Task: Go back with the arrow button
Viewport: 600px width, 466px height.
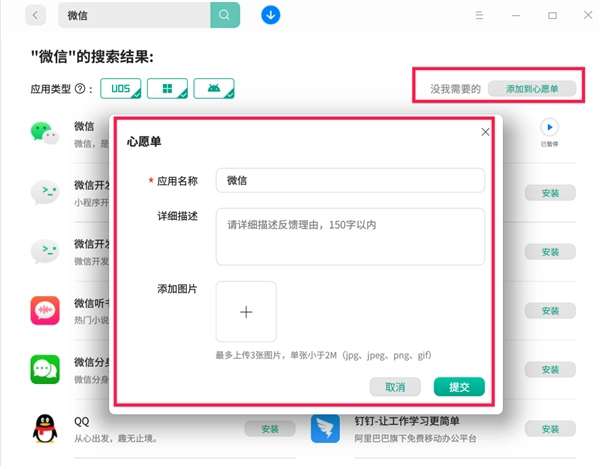Action: tap(35, 15)
